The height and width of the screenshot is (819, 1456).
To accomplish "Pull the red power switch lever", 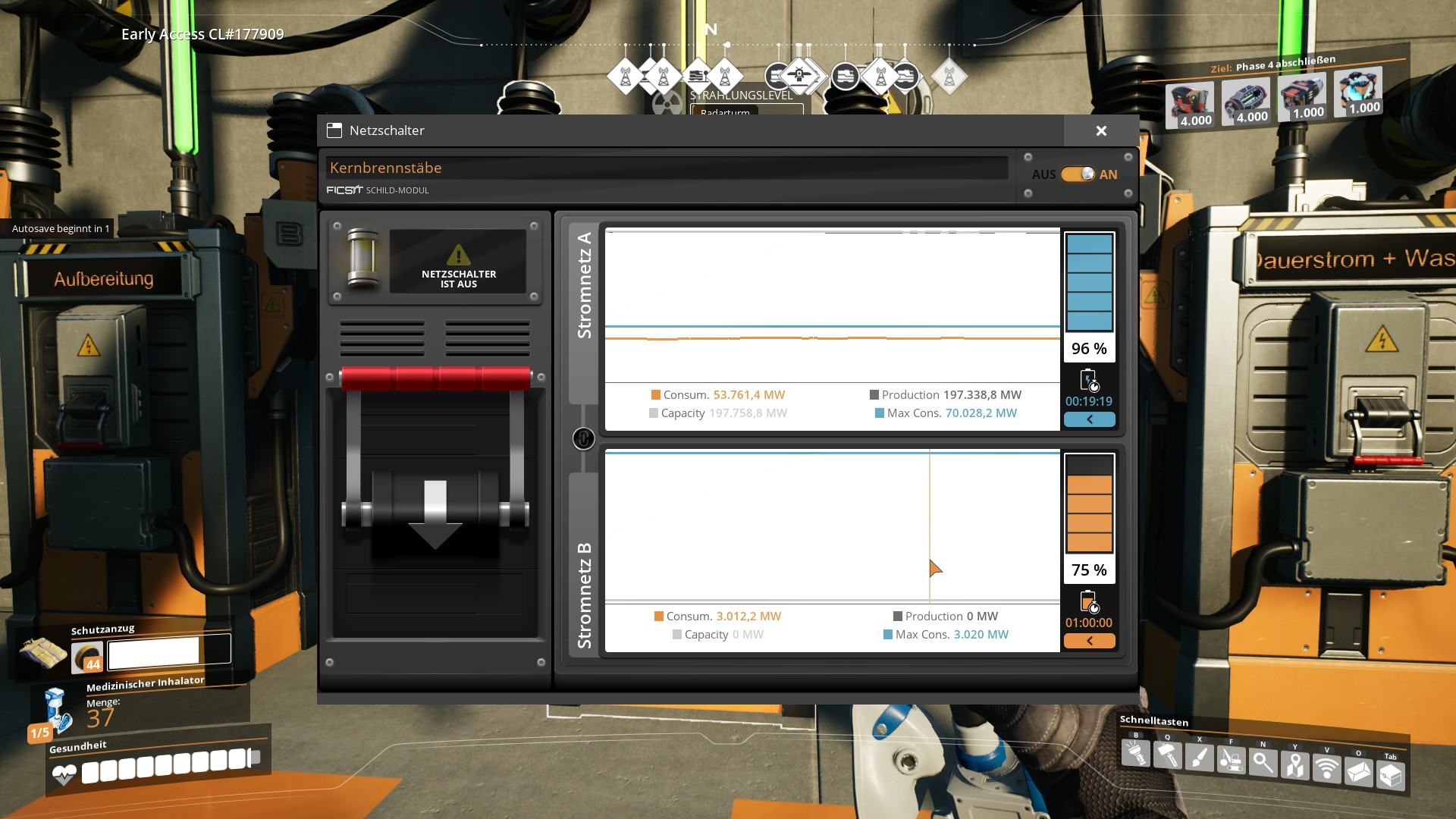I will coord(435,378).
